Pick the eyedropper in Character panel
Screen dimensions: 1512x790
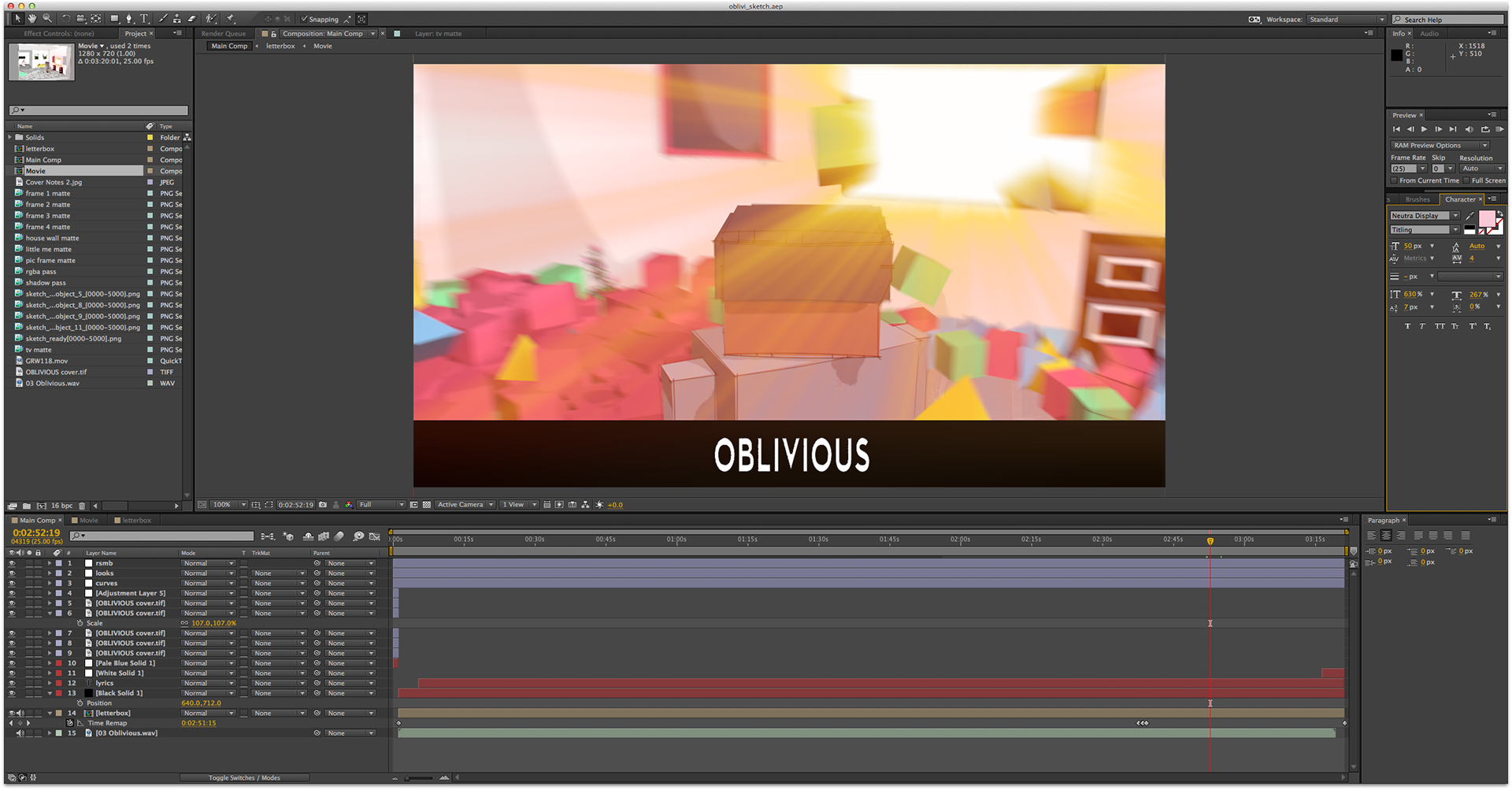[1469, 216]
